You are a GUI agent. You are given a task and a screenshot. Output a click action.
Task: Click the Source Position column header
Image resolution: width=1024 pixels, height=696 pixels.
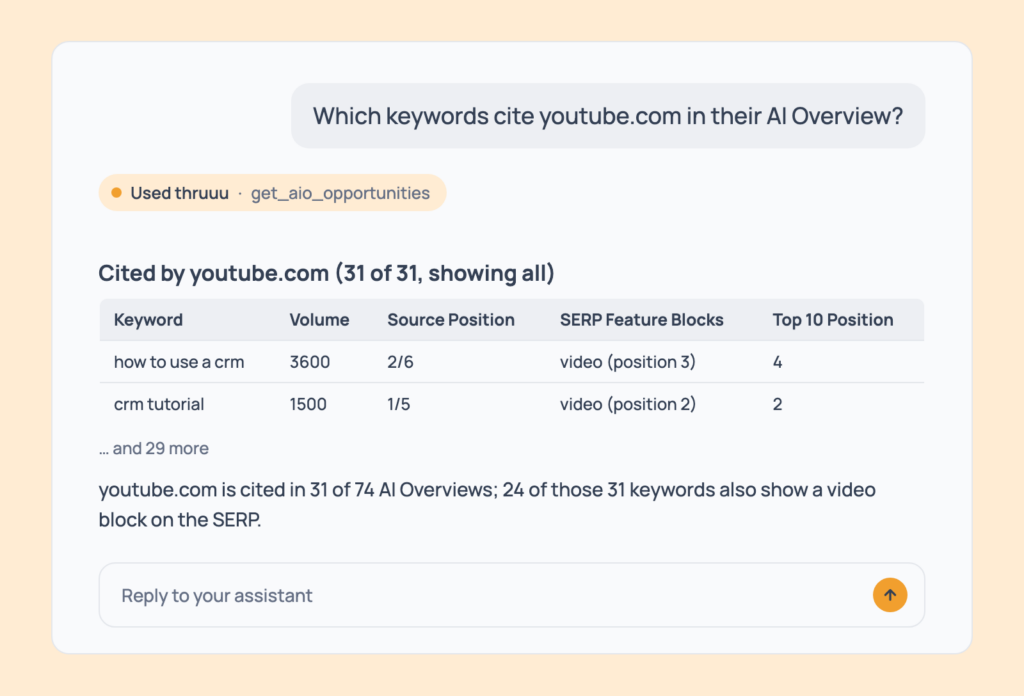[451, 320]
